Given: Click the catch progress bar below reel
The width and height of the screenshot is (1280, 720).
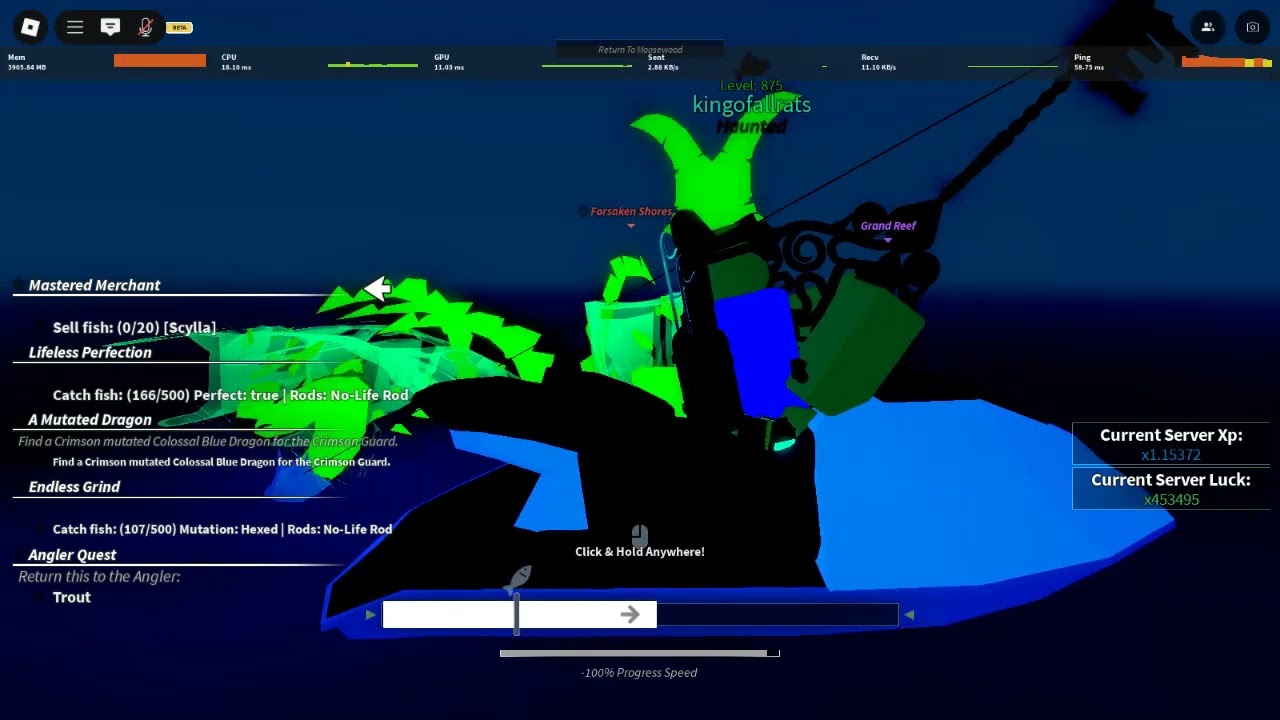Looking at the screenshot, I should point(640,653).
